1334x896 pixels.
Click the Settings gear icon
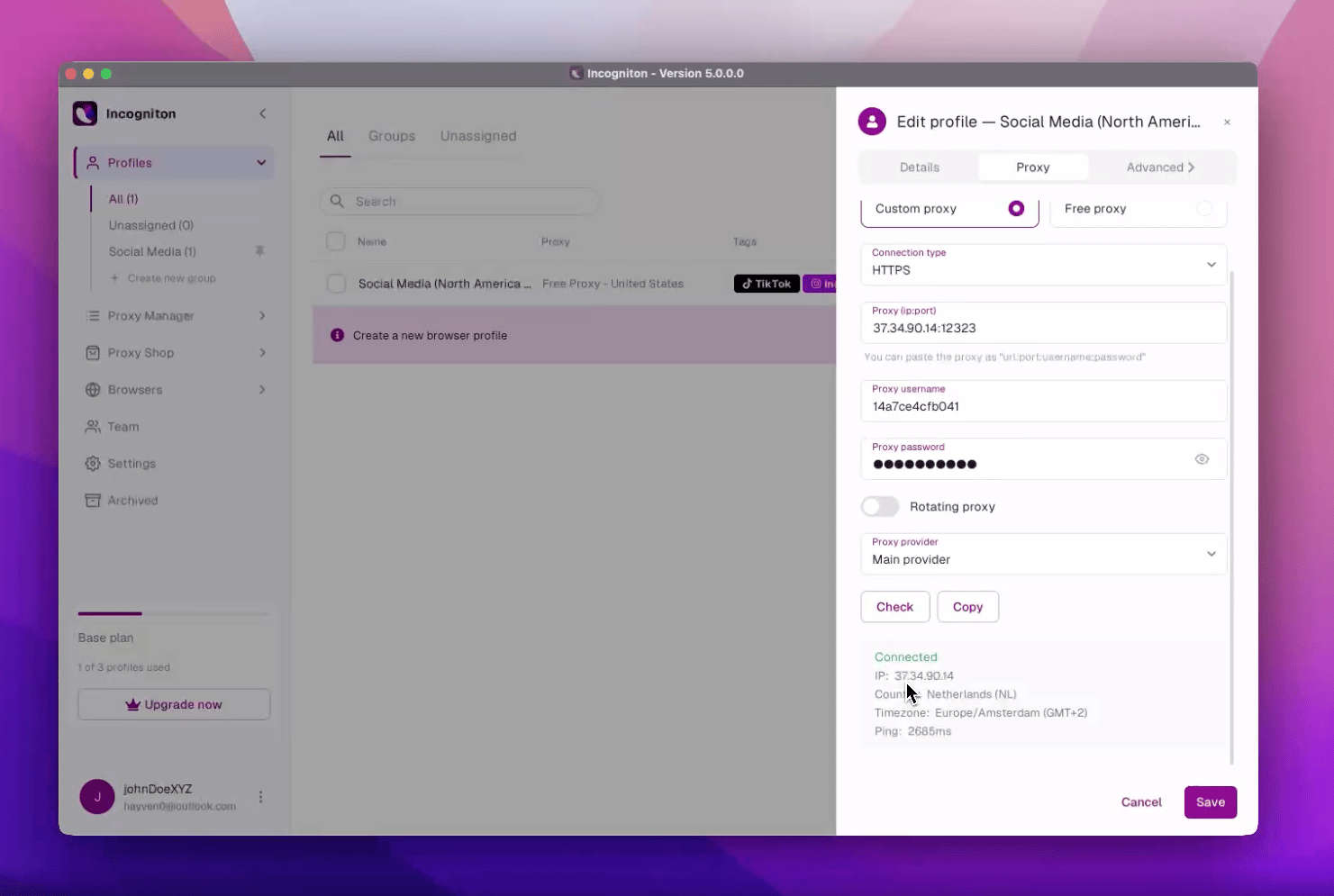tap(93, 464)
